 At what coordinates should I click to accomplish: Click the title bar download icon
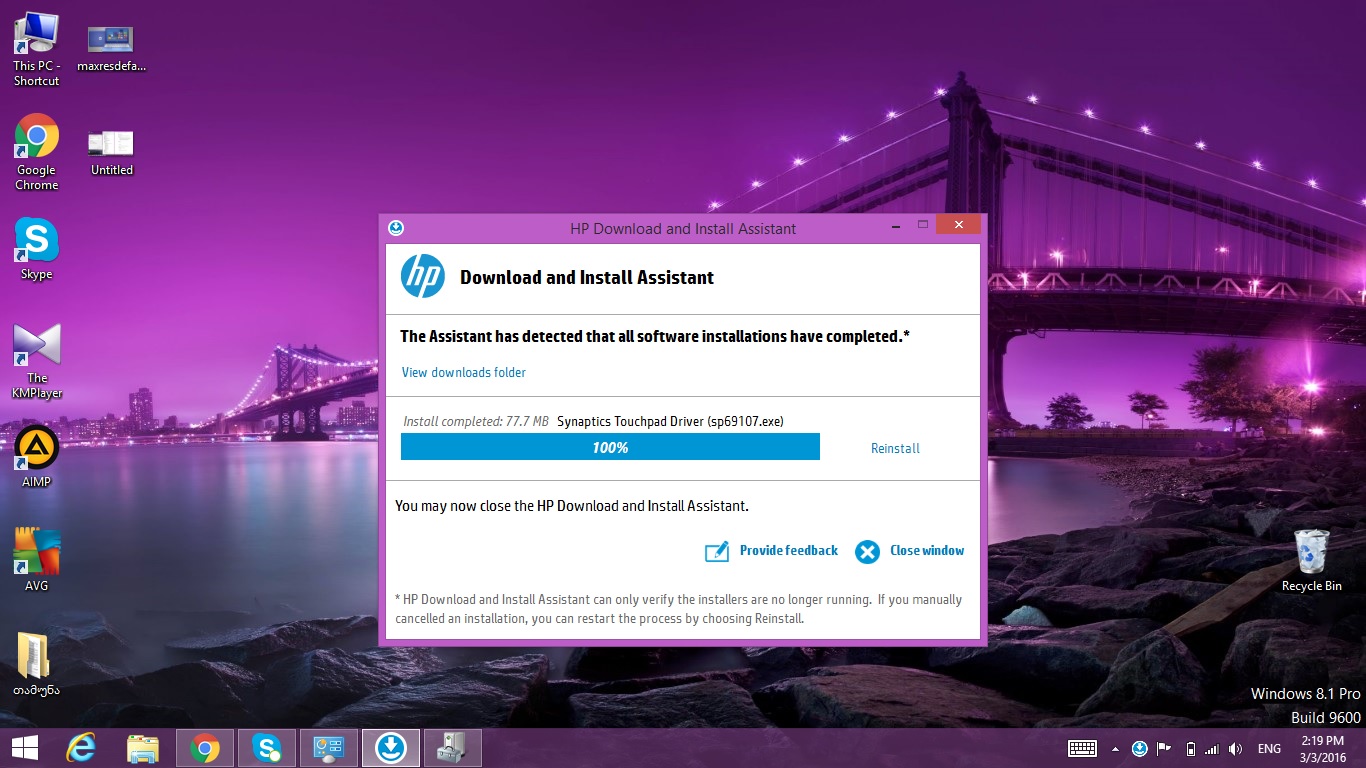click(x=396, y=228)
